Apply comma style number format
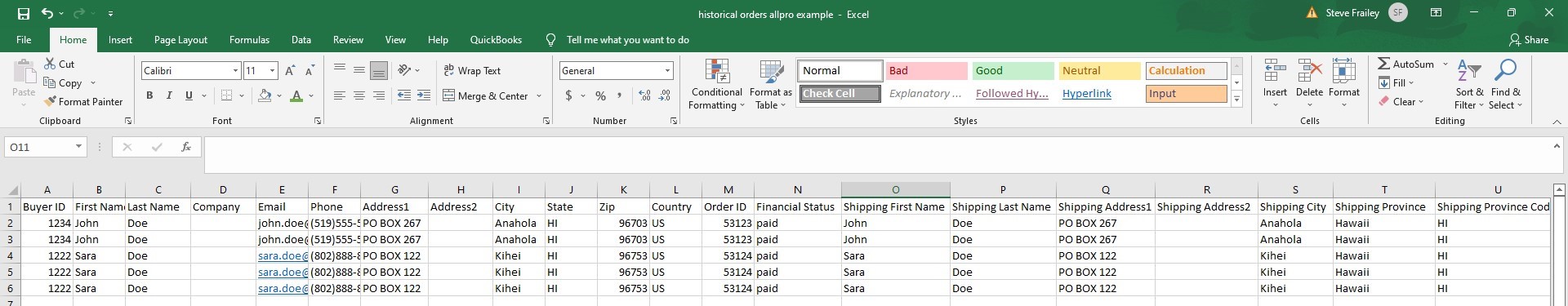This screenshot has width=1568, height=306. click(x=620, y=95)
